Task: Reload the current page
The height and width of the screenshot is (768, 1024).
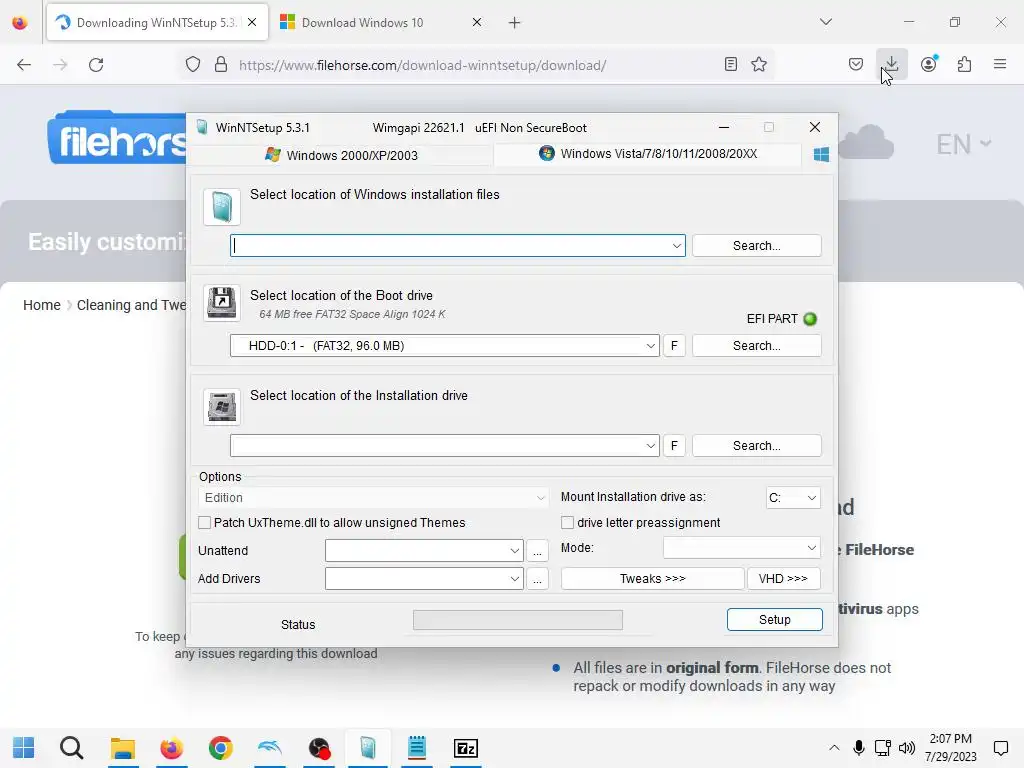Action: click(x=96, y=65)
